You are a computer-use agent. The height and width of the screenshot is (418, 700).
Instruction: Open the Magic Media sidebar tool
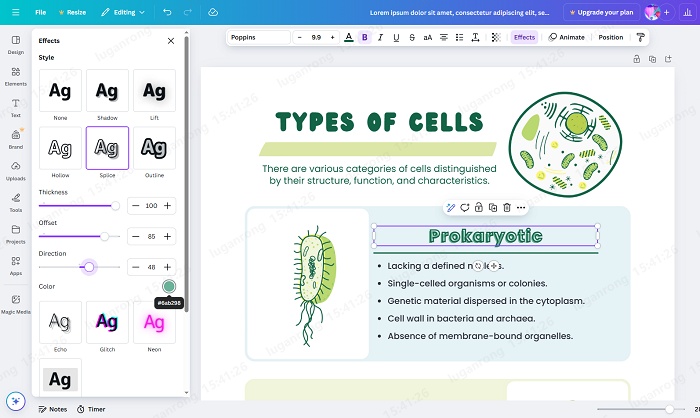click(x=16, y=302)
